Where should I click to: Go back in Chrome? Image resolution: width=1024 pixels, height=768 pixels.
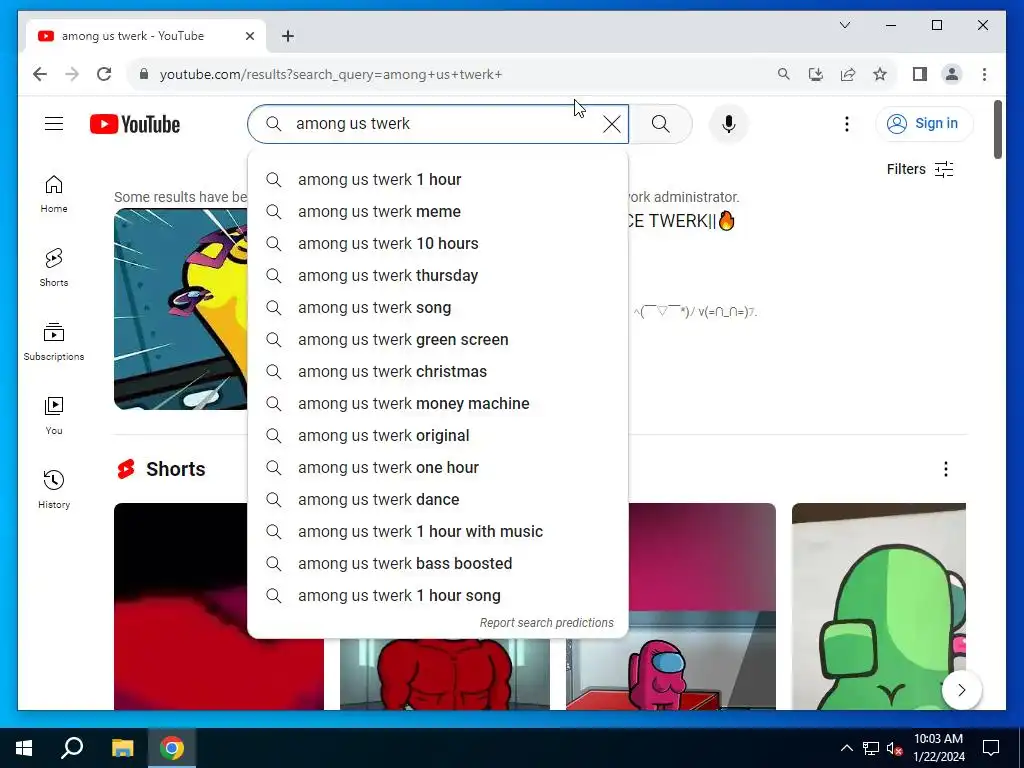pyautogui.click(x=40, y=74)
